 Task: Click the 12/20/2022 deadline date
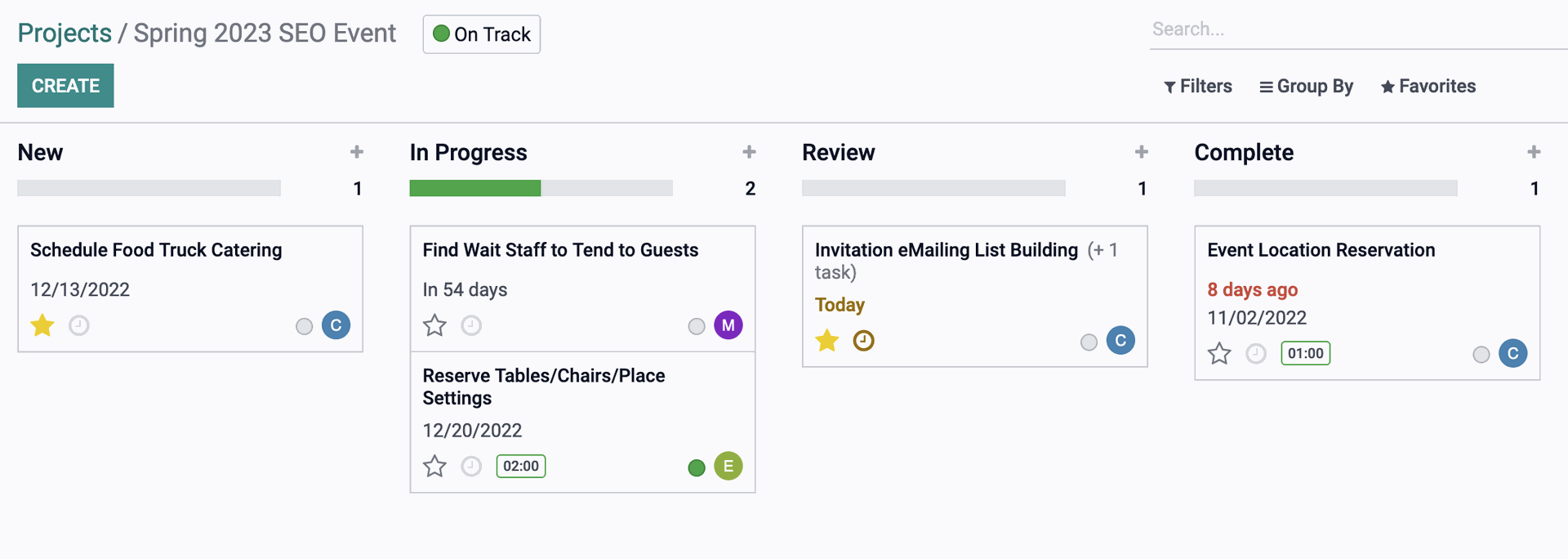pyautogui.click(x=472, y=430)
